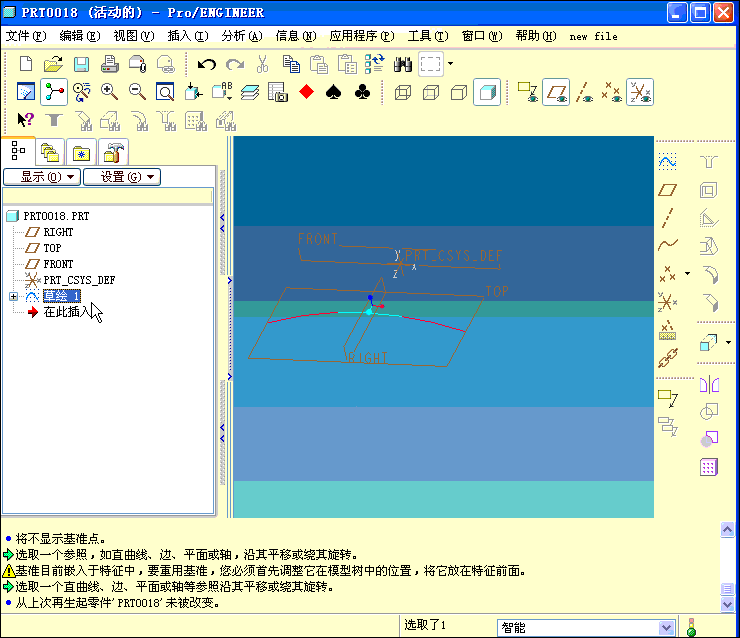Screen dimensions: 740x638
Task: Open the 智能 selection filter combo box
Action: [x=586, y=628]
